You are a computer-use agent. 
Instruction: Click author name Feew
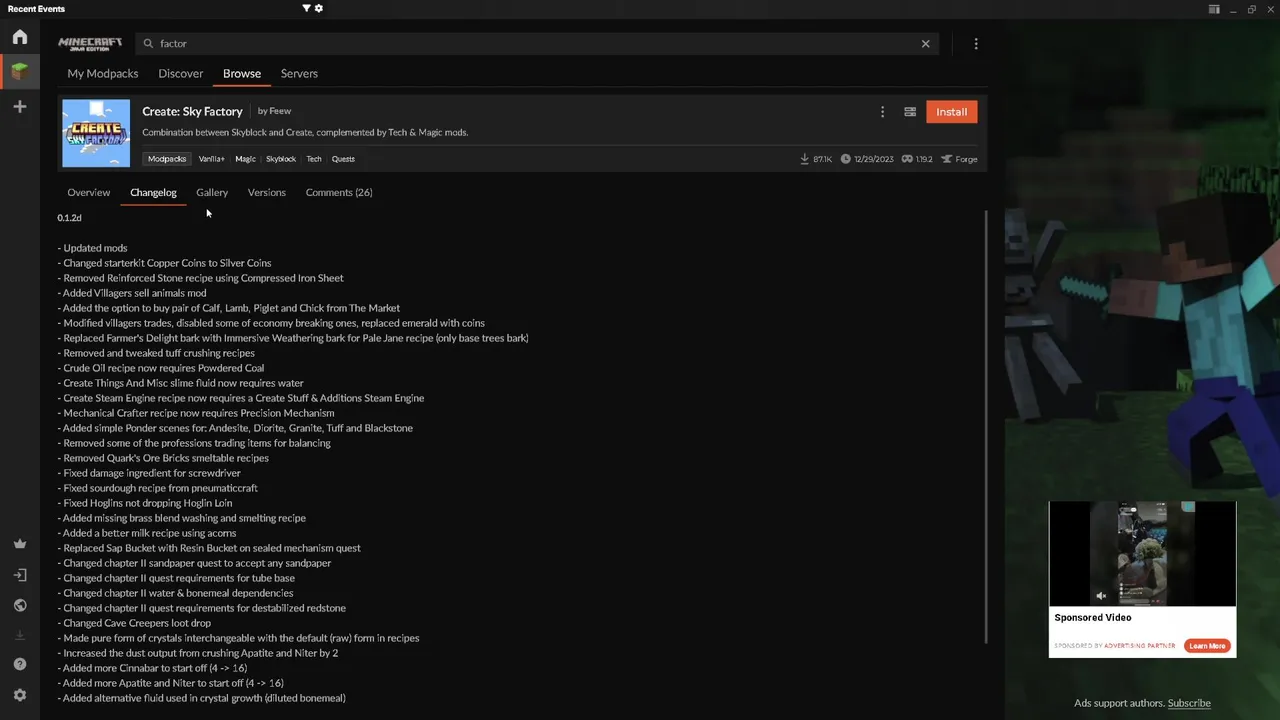click(x=280, y=111)
